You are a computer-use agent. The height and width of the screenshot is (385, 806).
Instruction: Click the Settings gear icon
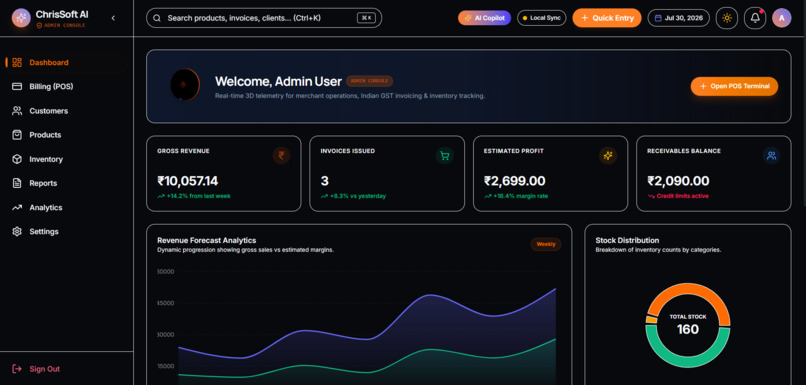pos(17,231)
